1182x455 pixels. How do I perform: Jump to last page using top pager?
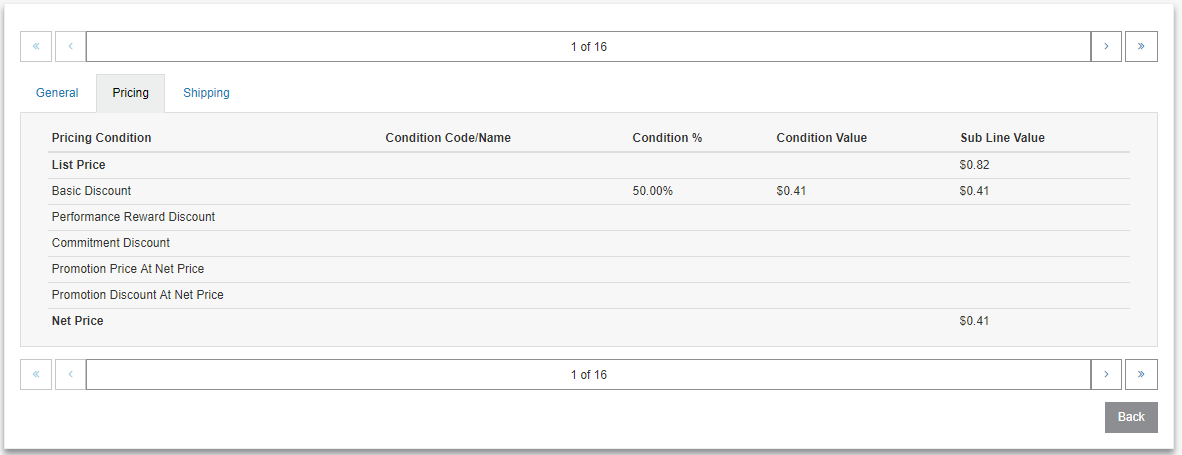click(x=1141, y=46)
